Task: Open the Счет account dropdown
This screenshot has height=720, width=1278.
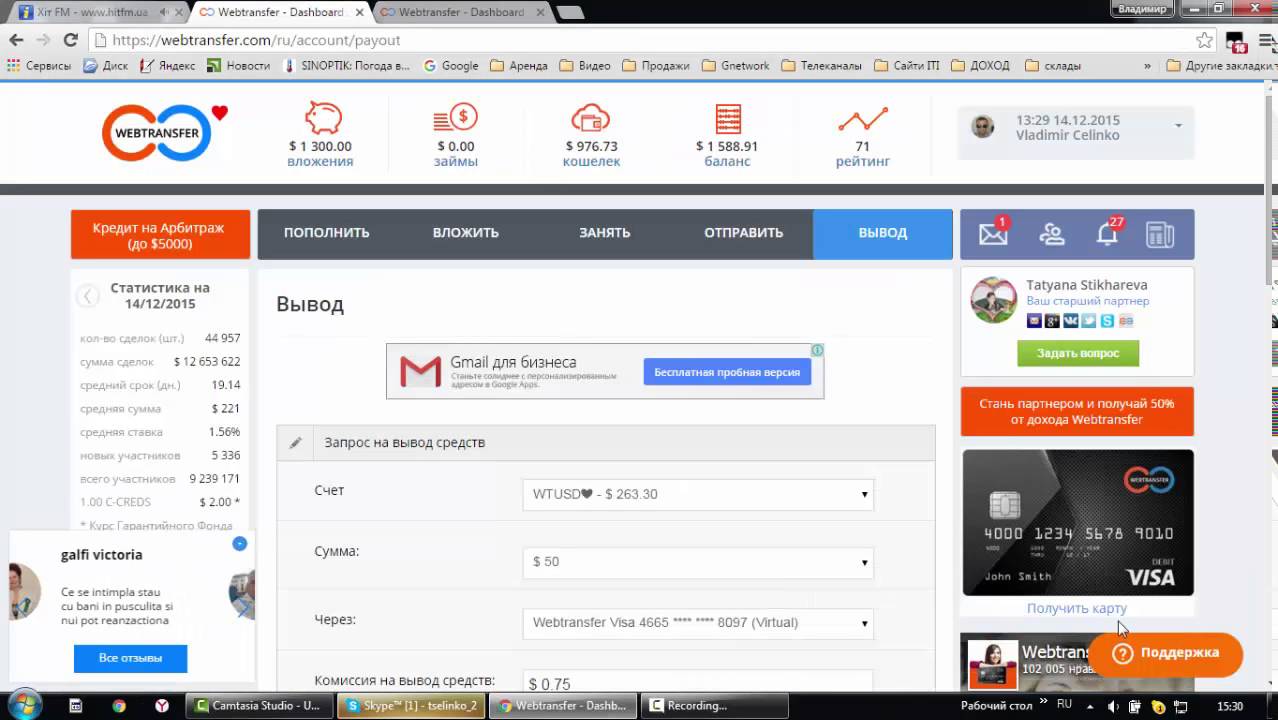Action: (698, 494)
